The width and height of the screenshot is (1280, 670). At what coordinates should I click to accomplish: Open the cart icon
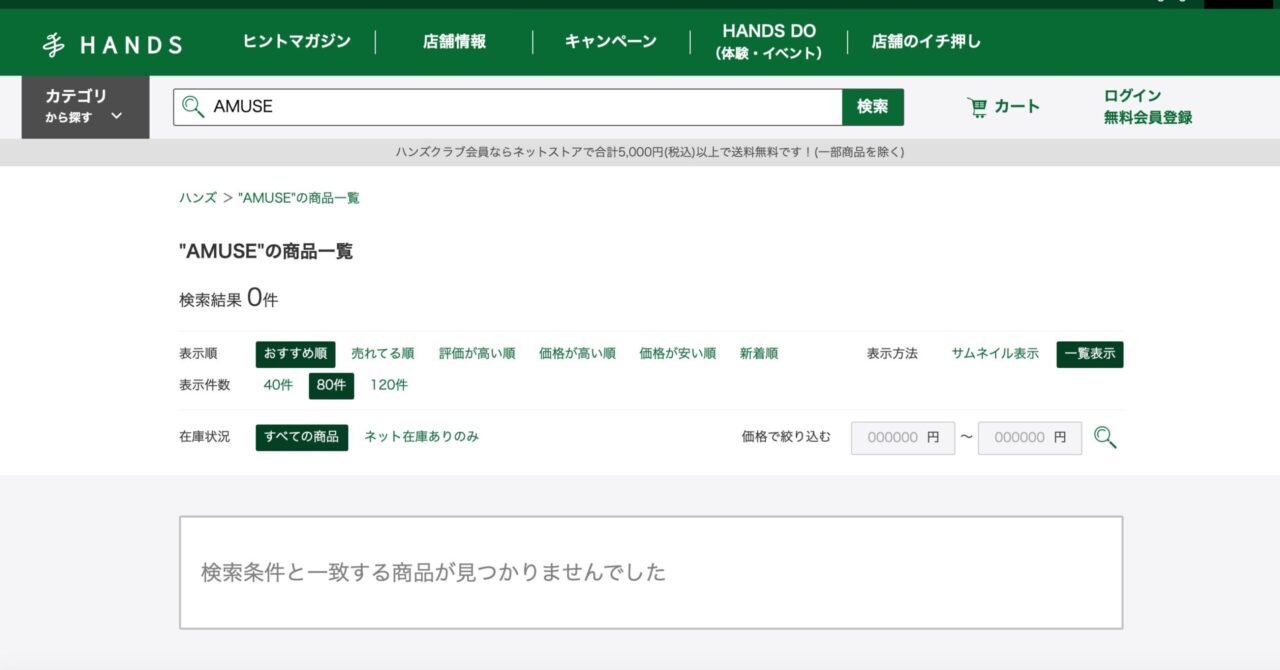pos(977,107)
